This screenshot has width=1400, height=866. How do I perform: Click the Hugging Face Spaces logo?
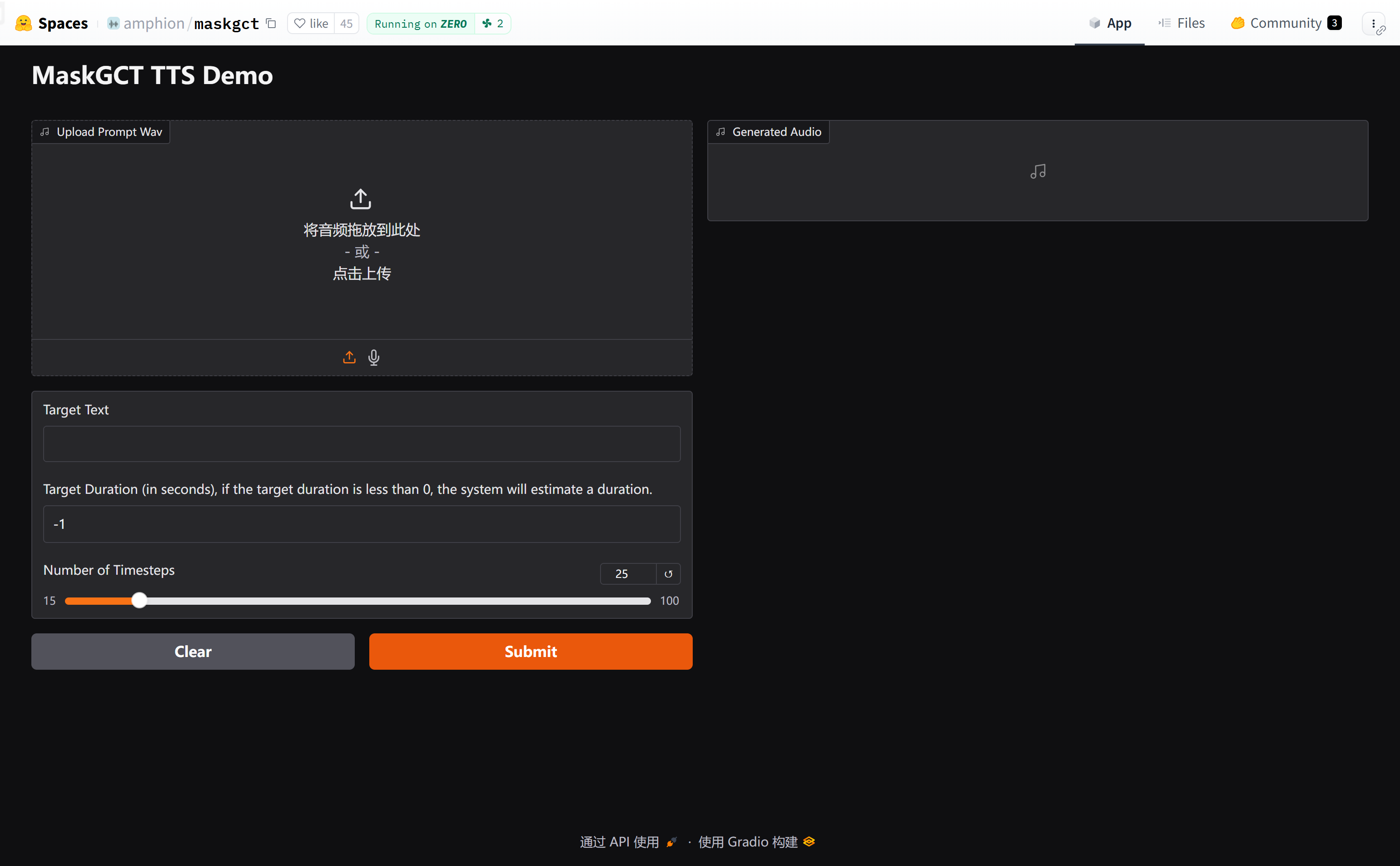tap(24, 24)
